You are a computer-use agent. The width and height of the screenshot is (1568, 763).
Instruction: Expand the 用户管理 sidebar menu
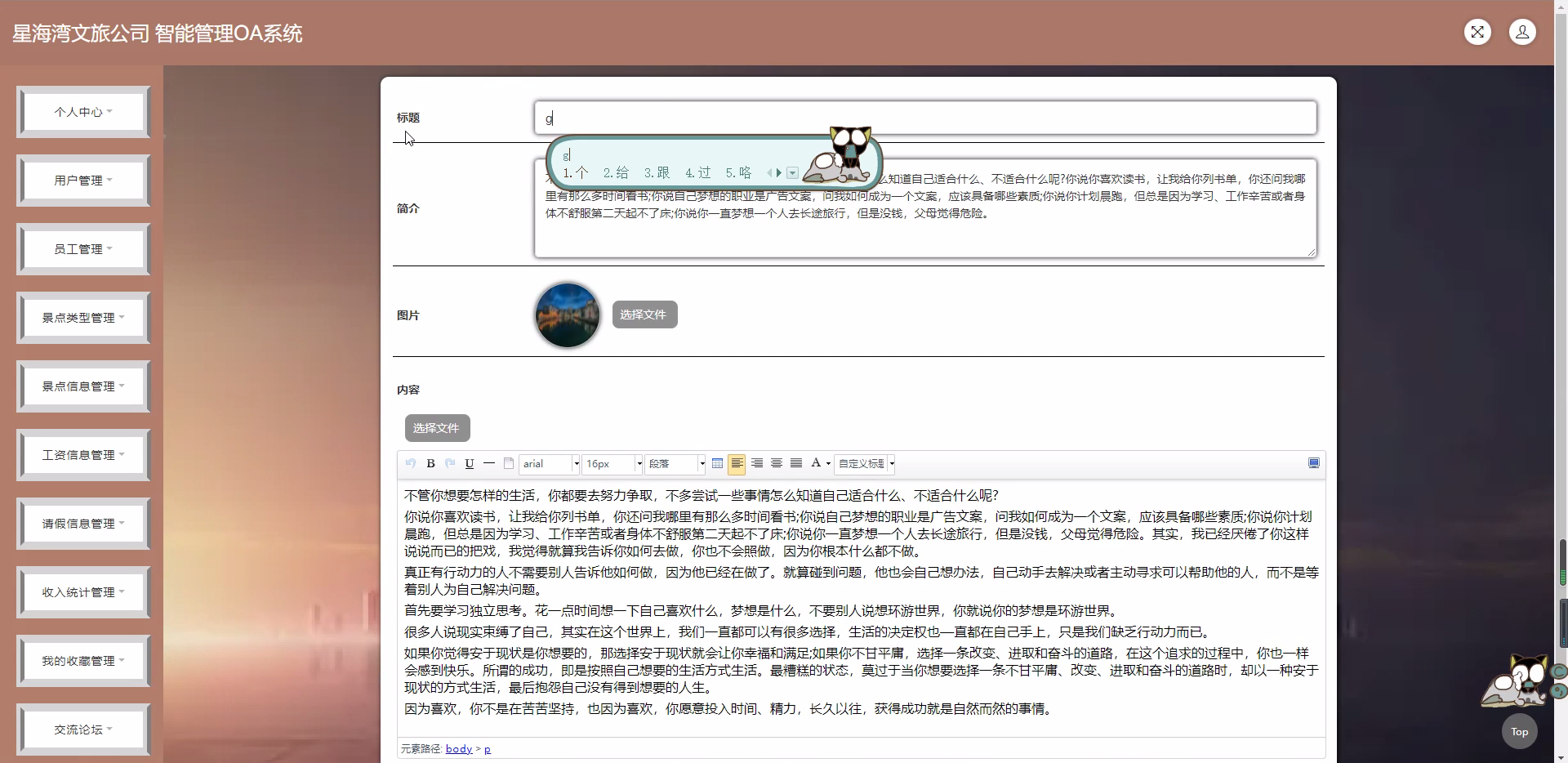point(82,180)
